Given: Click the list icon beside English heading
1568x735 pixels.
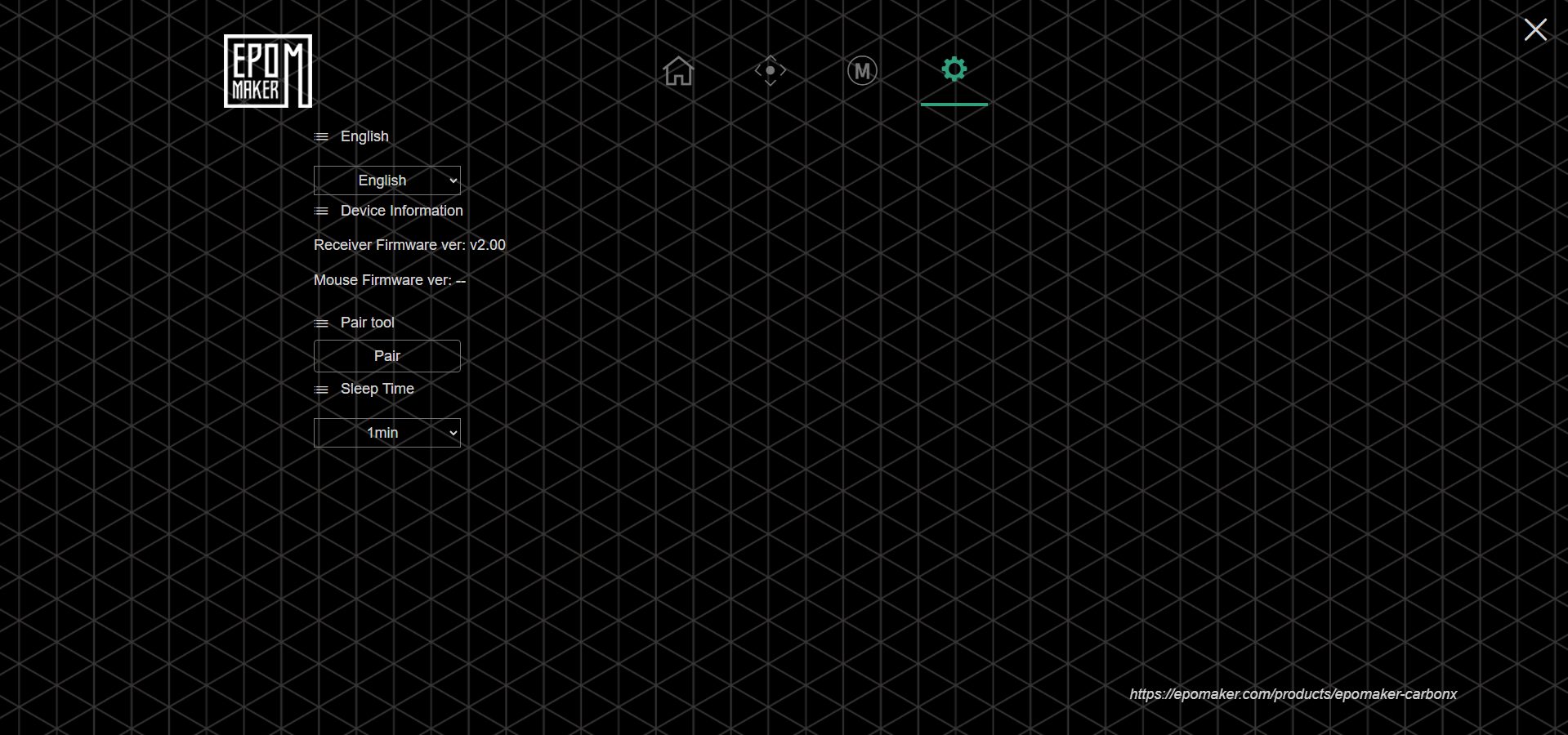Looking at the screenshot, I should click(x=321, y=137).
